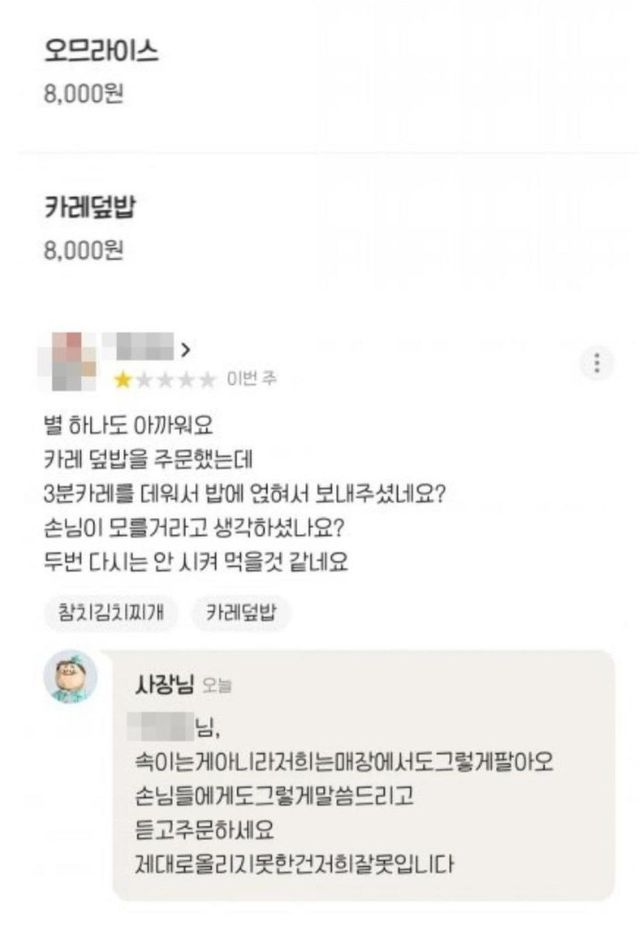Click the 오므라이스 8,000원 price
The height and width of the screenshot is (926, 640).
83,93
